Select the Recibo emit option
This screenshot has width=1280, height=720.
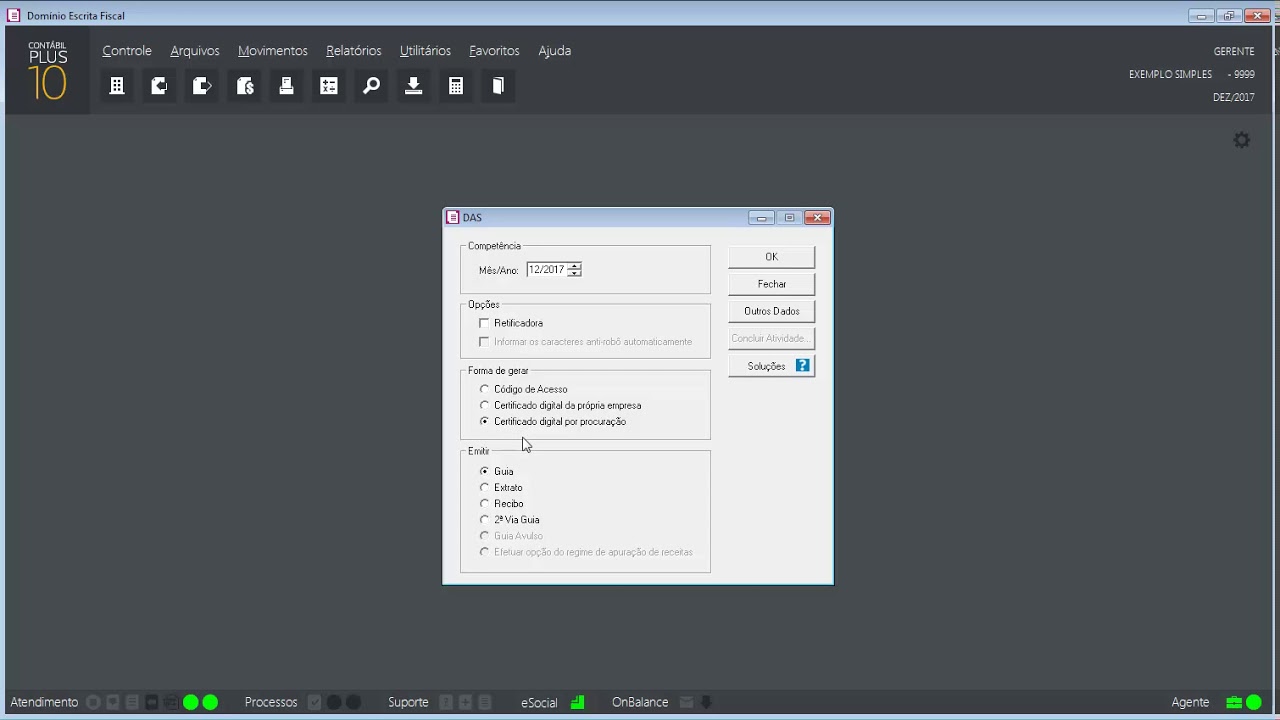pos(484,503)
